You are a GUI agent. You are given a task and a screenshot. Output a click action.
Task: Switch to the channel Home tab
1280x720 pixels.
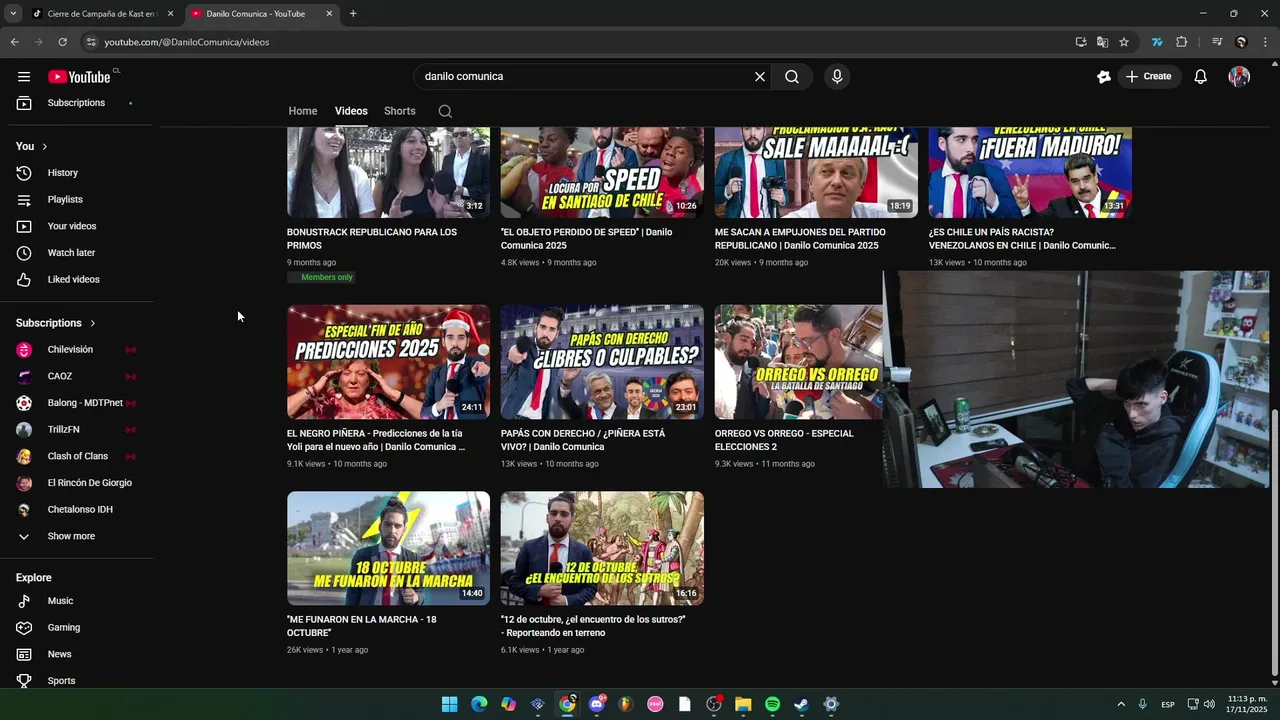click(303, 111)
